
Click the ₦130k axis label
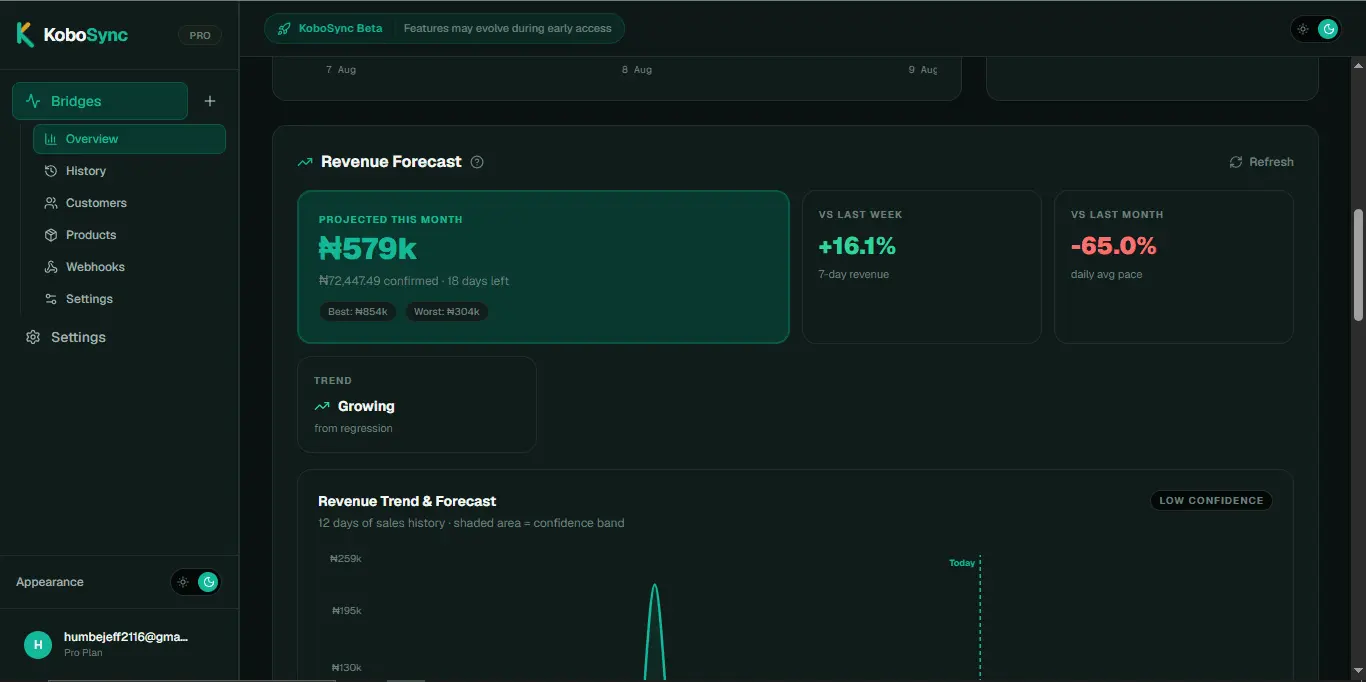pyautogui.click(x=346, y=668)
